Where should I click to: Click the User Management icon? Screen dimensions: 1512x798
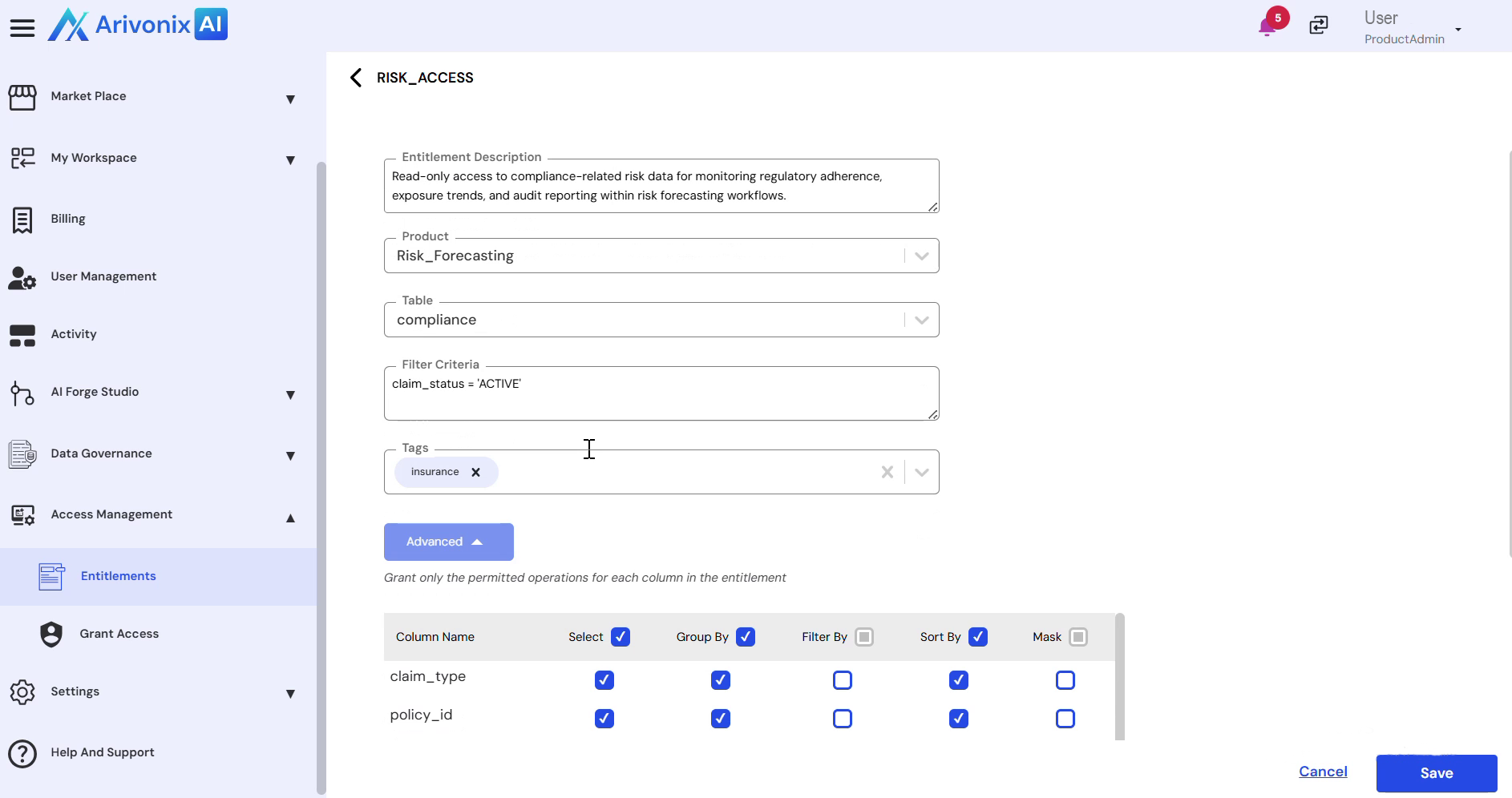tap(22, 277)
